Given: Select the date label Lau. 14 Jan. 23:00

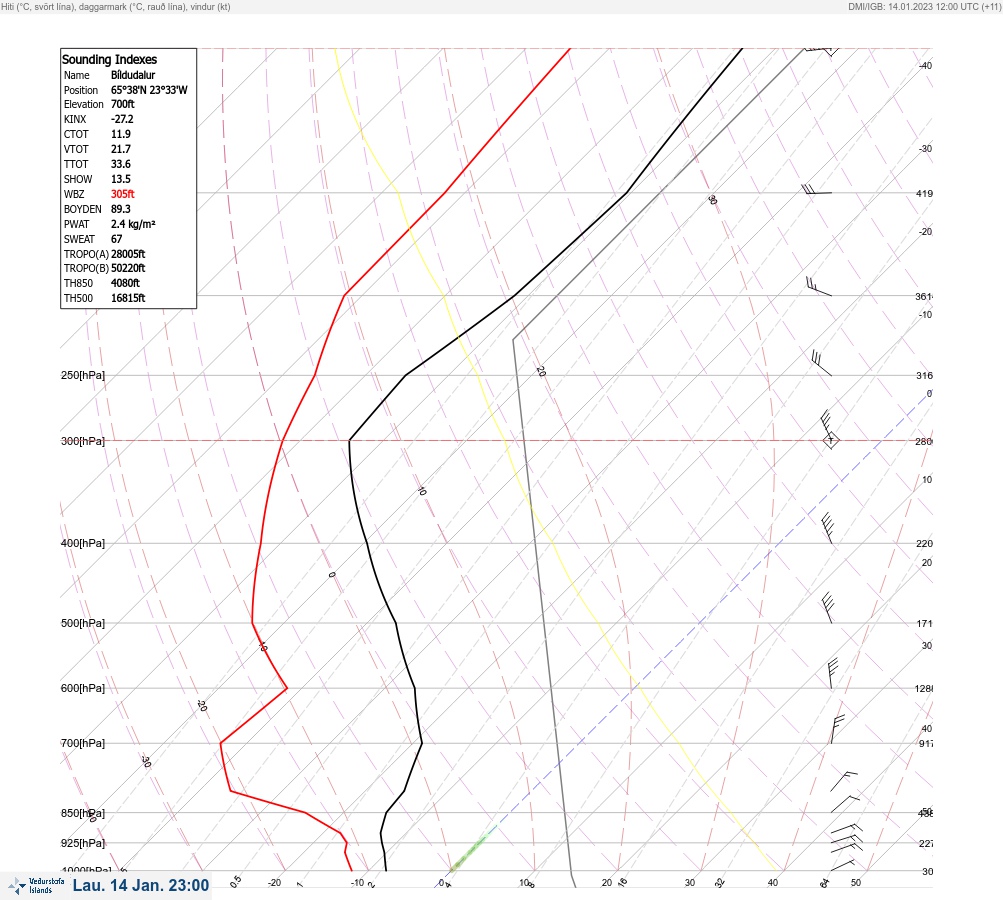Looking at the screenshot, I should 141,885.
